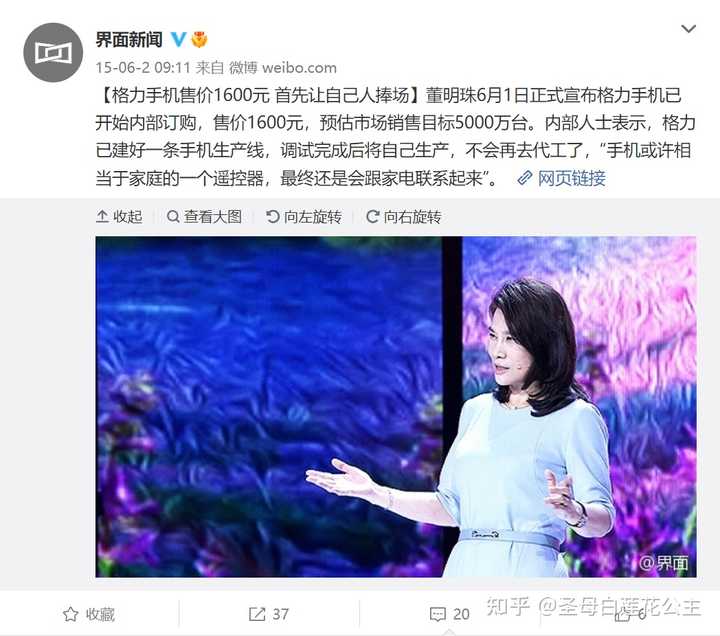Click the blue V verification badge
The image size is (720, 636).
(179, 39)
